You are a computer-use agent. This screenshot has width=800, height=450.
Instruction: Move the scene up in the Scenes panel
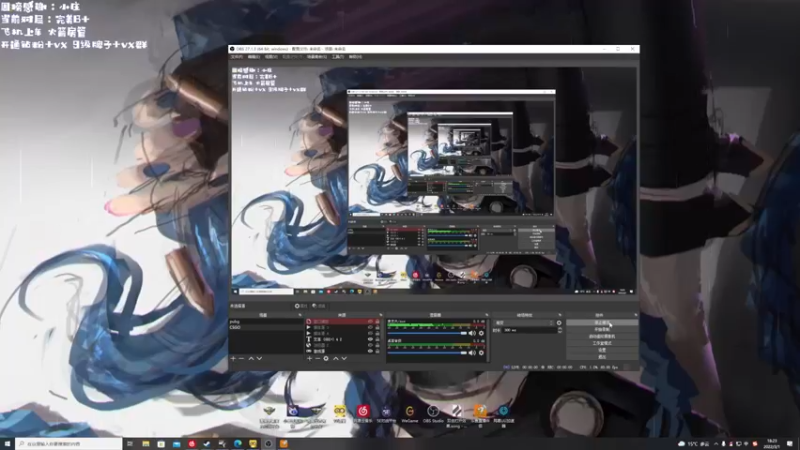point(251,358)
